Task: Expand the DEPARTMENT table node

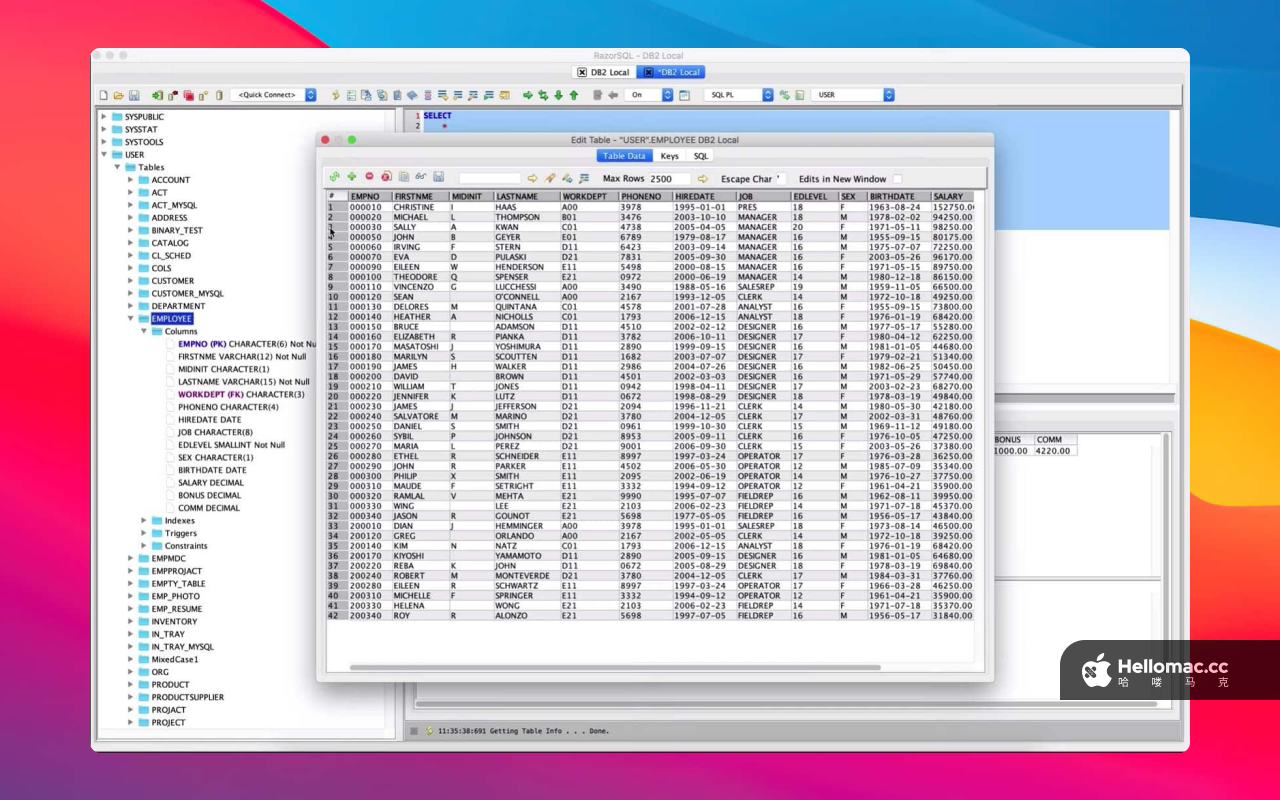Action: [x=130, y=306]
